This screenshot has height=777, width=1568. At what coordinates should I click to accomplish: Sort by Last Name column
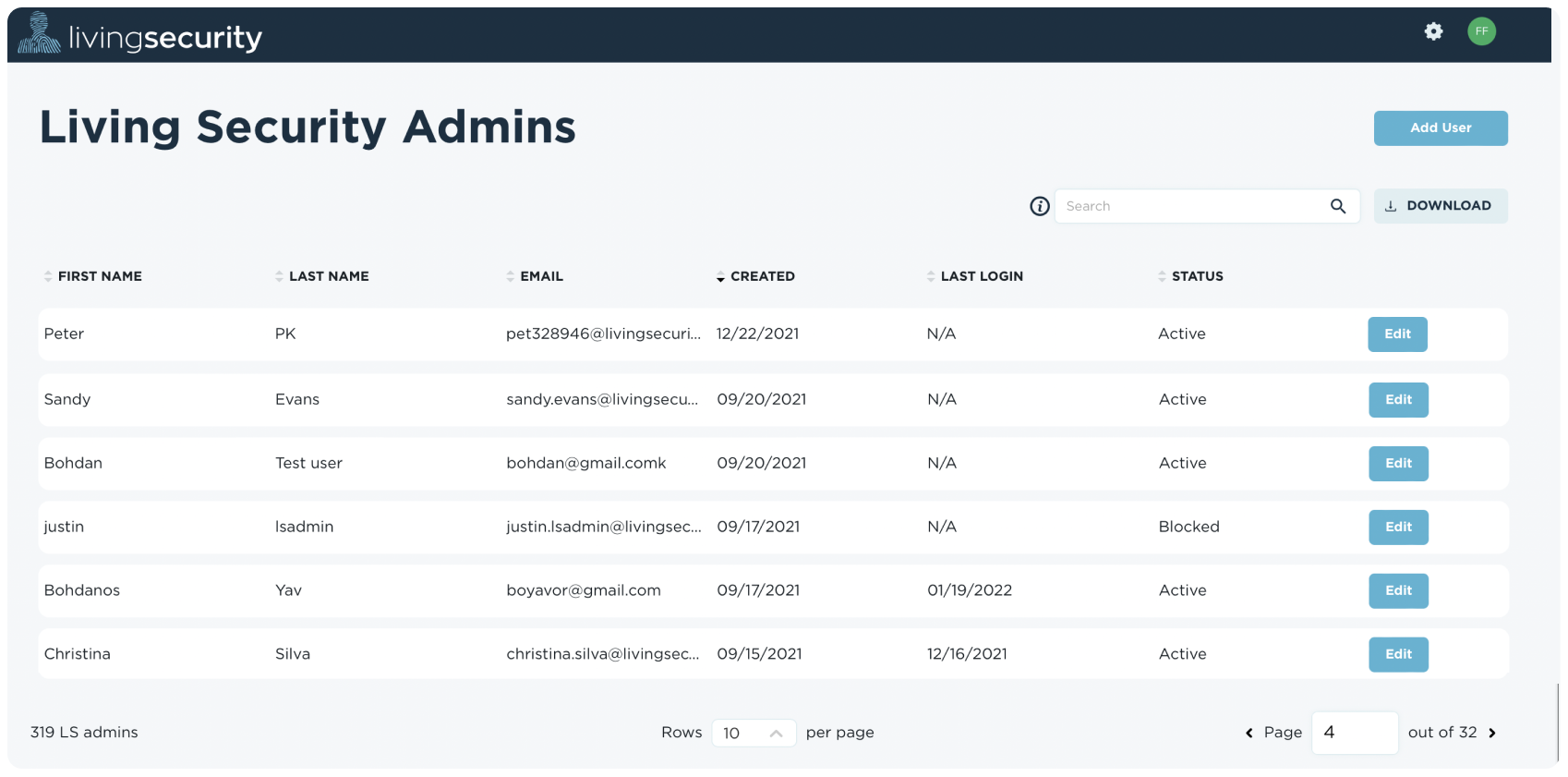coord(321,276)
